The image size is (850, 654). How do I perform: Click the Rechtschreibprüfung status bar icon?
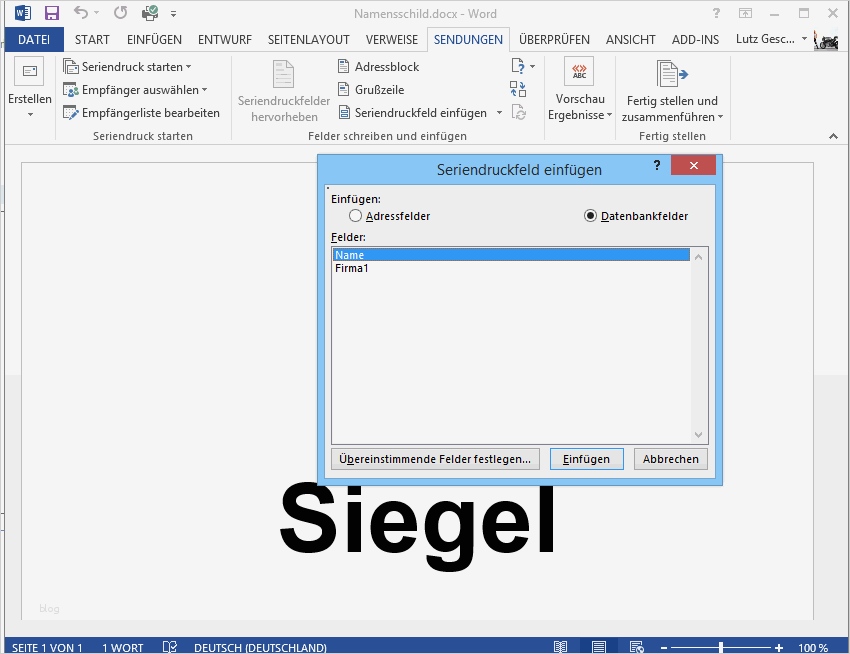pos(168,647)
